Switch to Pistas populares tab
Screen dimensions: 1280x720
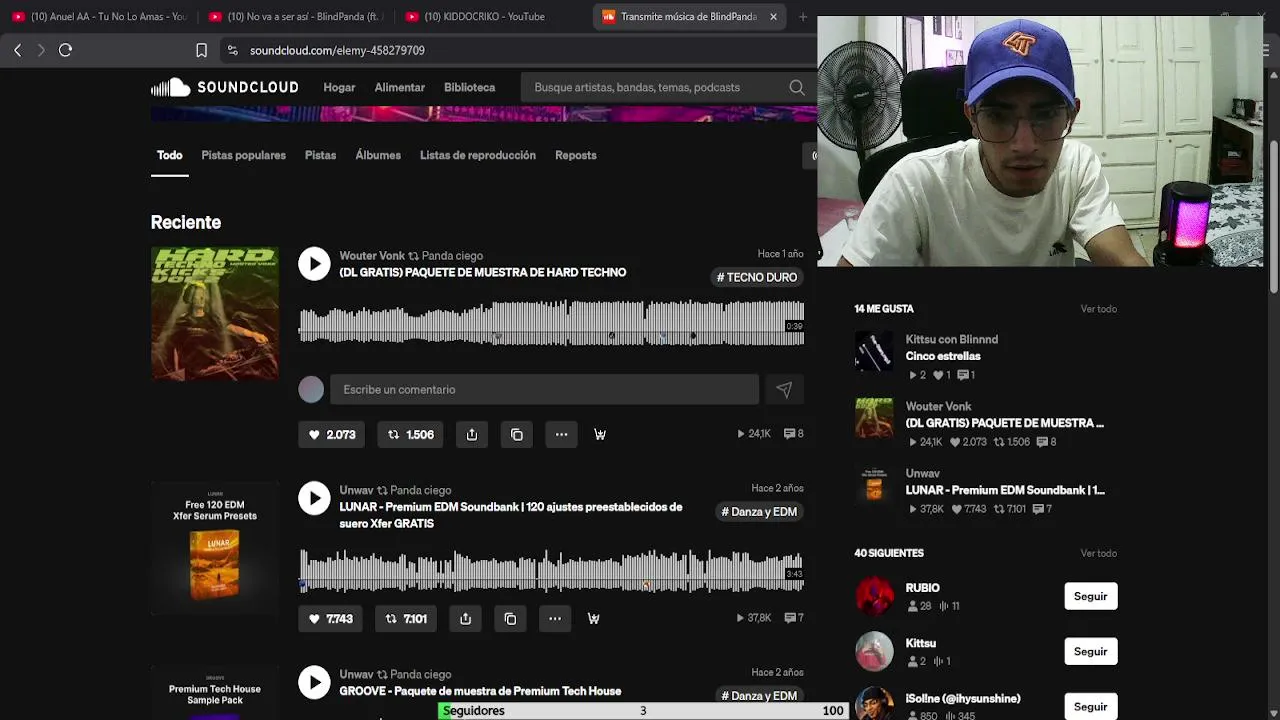pyautogui.click(x=243, y=155)
